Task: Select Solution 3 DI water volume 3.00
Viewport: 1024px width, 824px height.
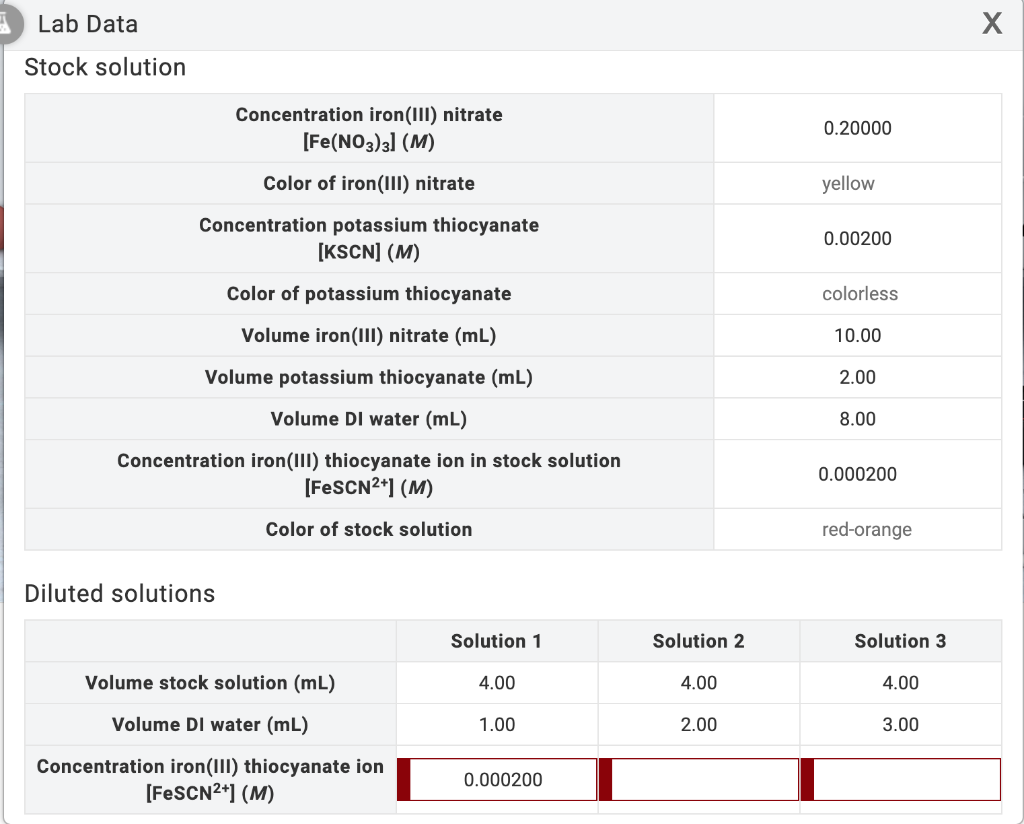Action: click(901, 725)
